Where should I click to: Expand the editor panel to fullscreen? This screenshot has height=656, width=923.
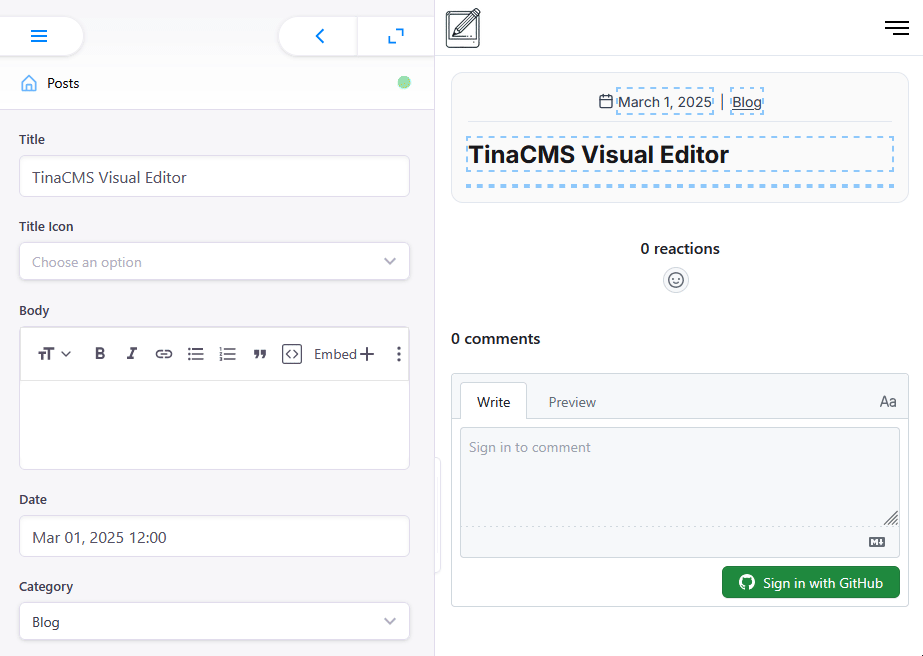pyautogui.click(x=396, y=36)
